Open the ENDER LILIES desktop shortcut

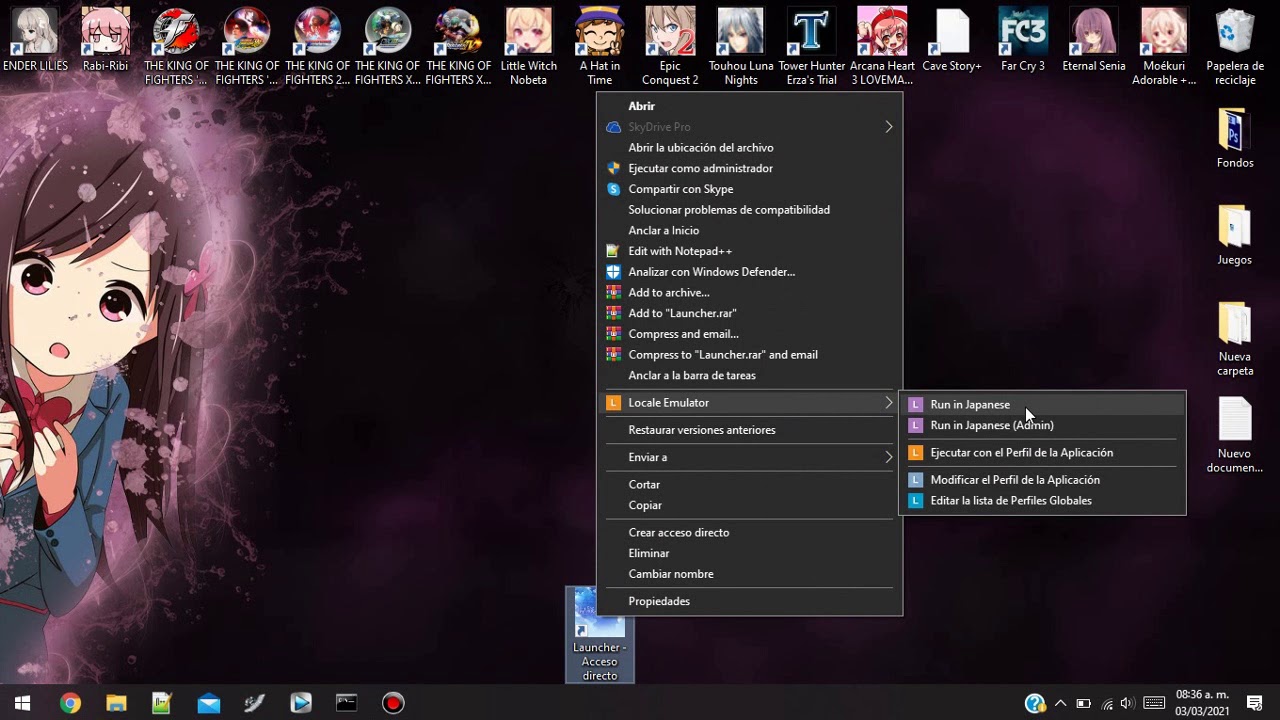(x=35, y=40)
